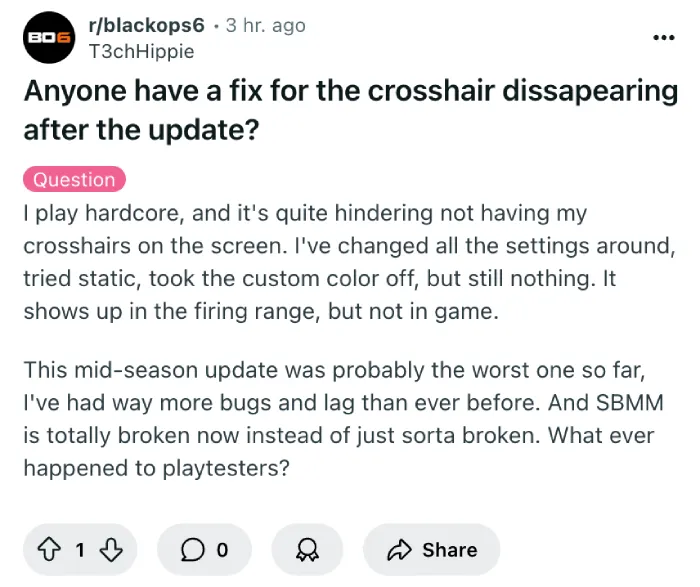The image size is (700, 587).
Task: Open comments via the speech bubble icon
Action: [192, 550]
